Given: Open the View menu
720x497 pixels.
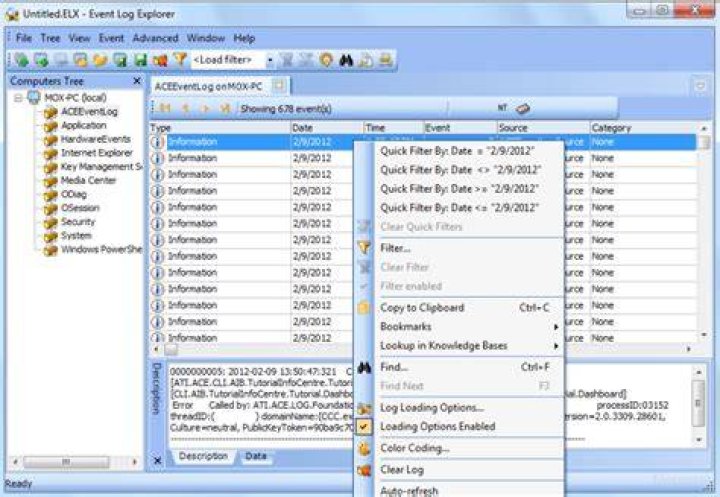Looking at the screenshot, I should [79, 38].
